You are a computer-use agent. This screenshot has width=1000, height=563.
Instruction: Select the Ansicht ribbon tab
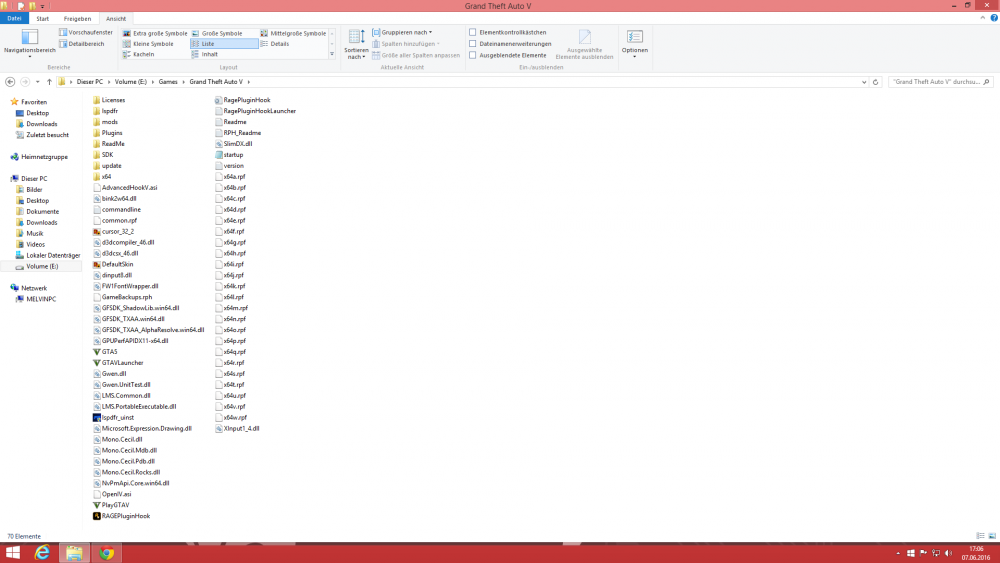pos(116,18)
